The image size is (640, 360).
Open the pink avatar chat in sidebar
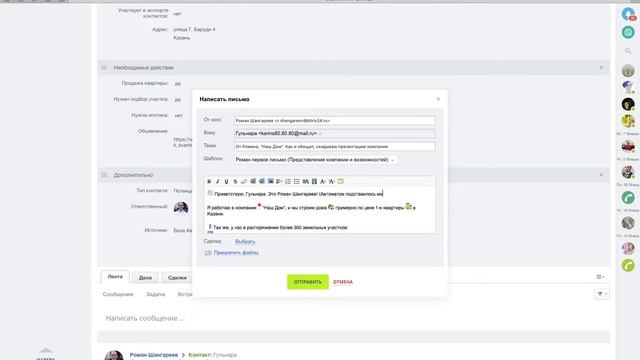coord(628,248)
